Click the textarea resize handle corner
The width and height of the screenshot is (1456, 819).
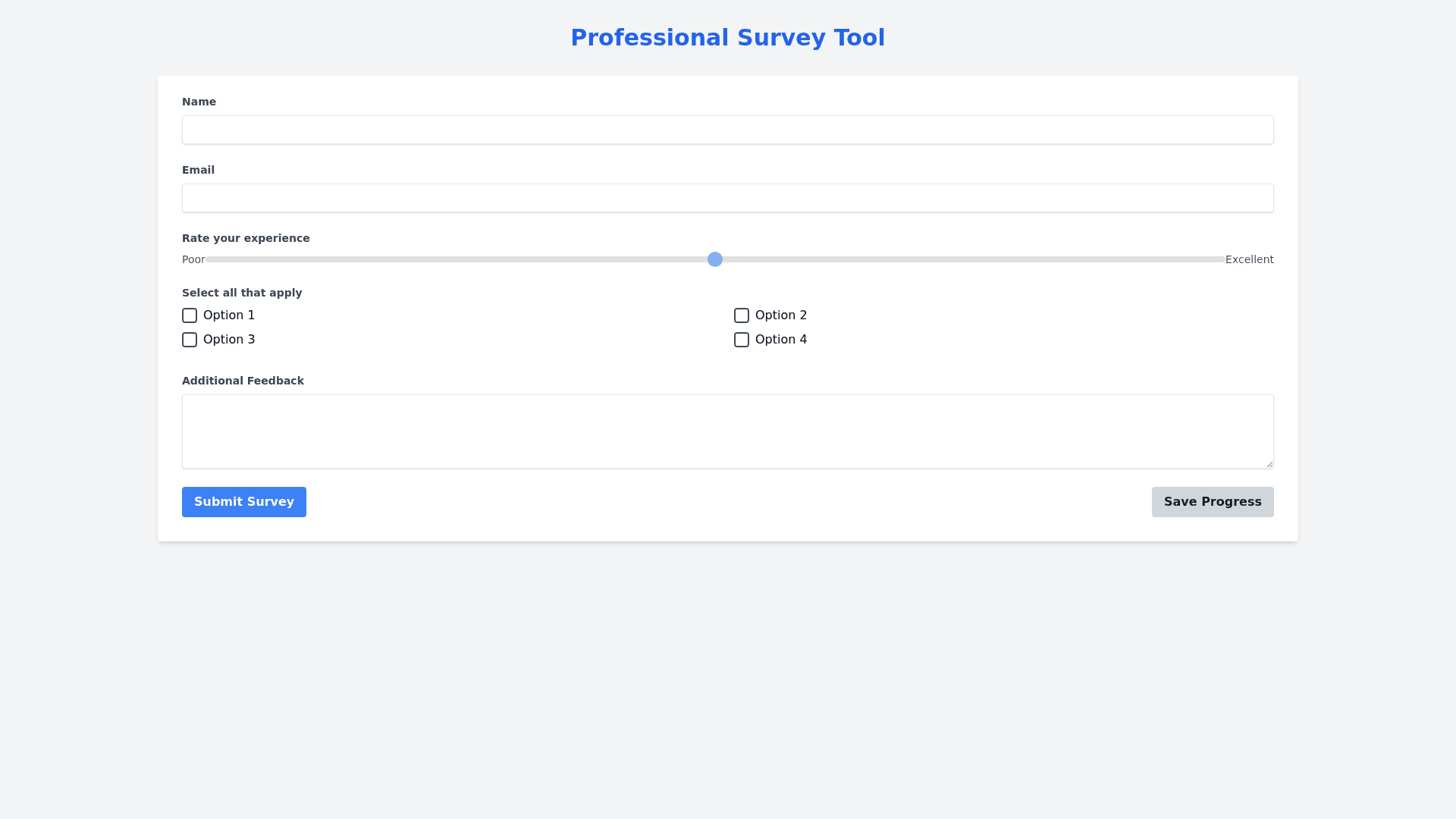tap(1269, 464)
